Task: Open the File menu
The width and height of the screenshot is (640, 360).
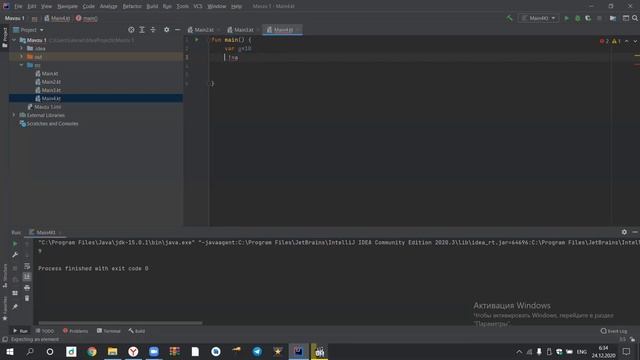Action: coord(18,6)
